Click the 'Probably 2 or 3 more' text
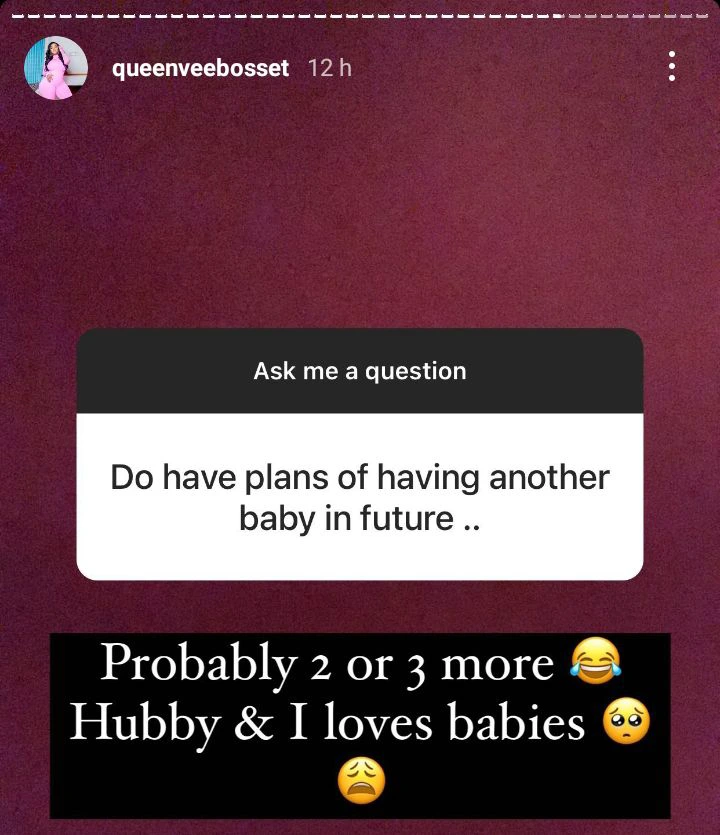Screen dimensions: 720x835 [327, 663]
